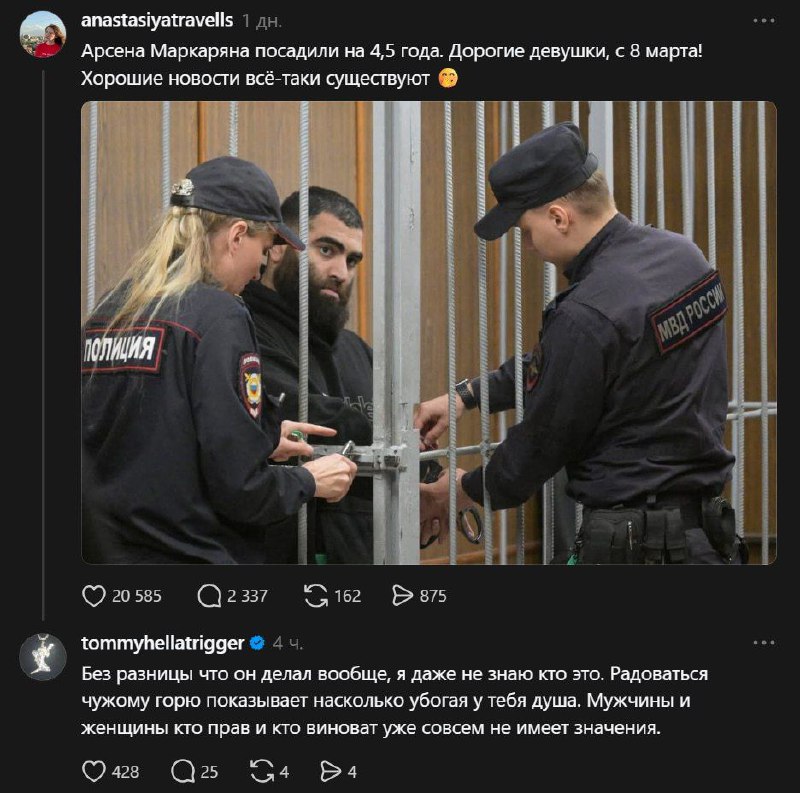Click the 4 ч. reply timestamp
Screen dimensions: 800x793
(x=288, y=643)
